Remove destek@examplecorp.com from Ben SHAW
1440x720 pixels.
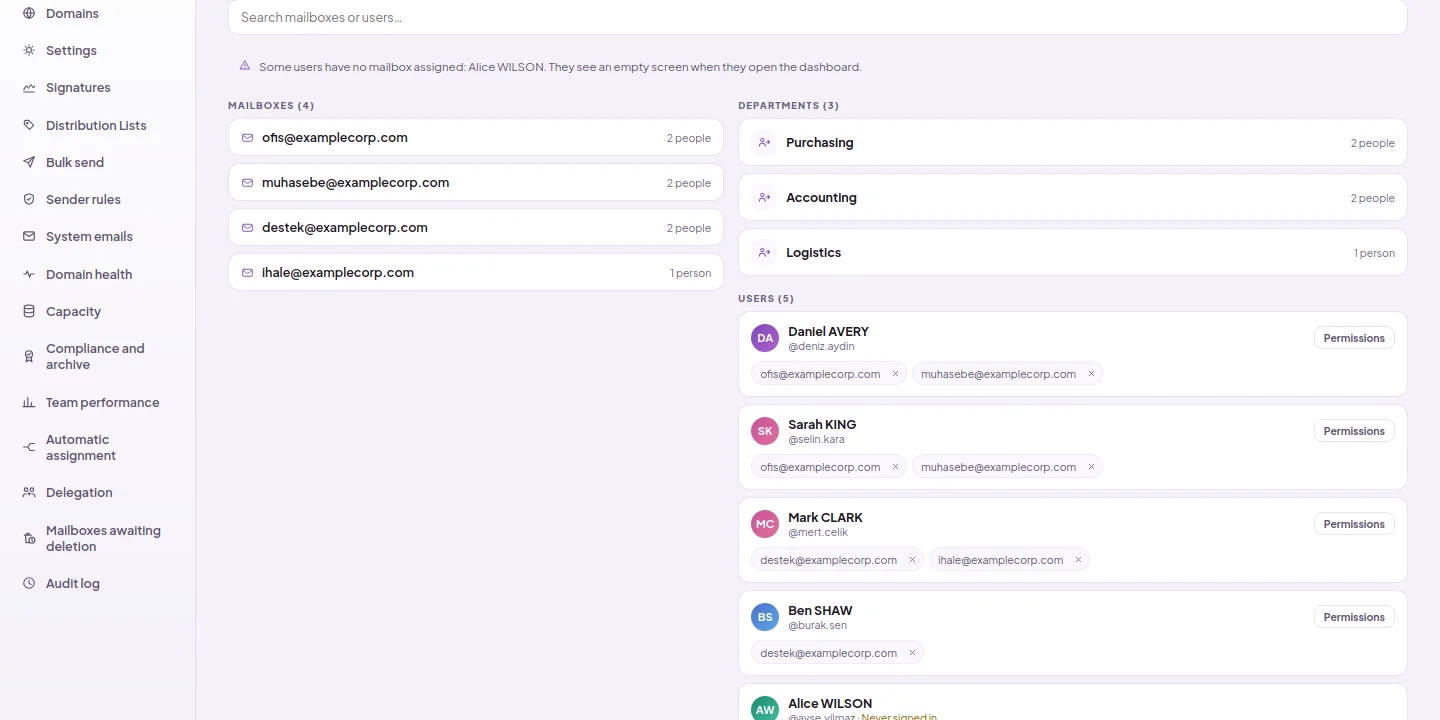[x=912, y=653]
